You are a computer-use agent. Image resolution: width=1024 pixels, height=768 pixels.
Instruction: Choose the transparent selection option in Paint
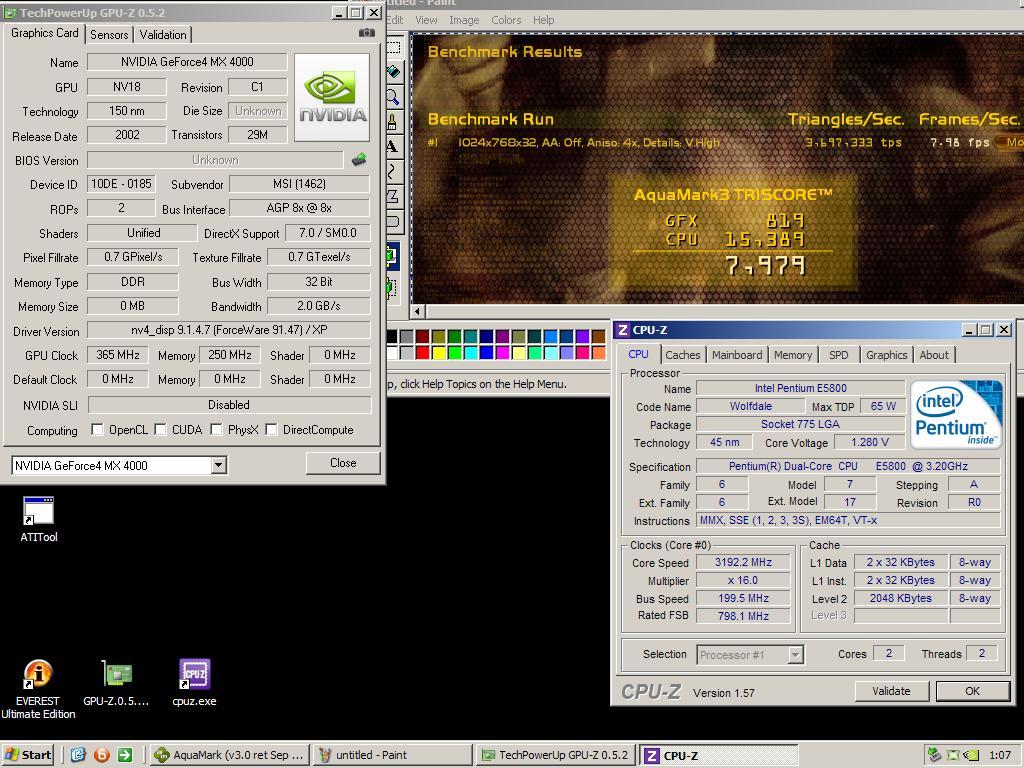click(392, 287)
